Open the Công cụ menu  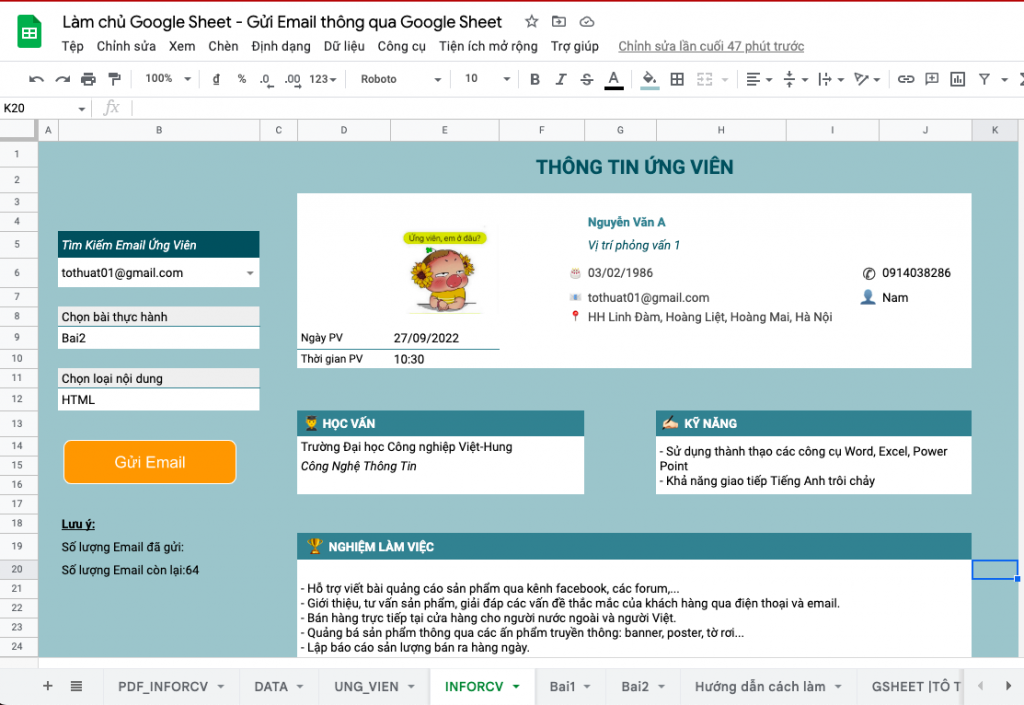click(402, 46)
